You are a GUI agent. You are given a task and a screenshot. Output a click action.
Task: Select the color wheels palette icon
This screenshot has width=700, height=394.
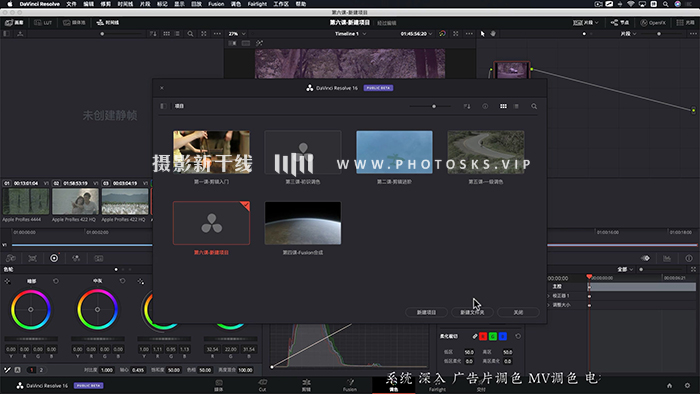point(54,258)
